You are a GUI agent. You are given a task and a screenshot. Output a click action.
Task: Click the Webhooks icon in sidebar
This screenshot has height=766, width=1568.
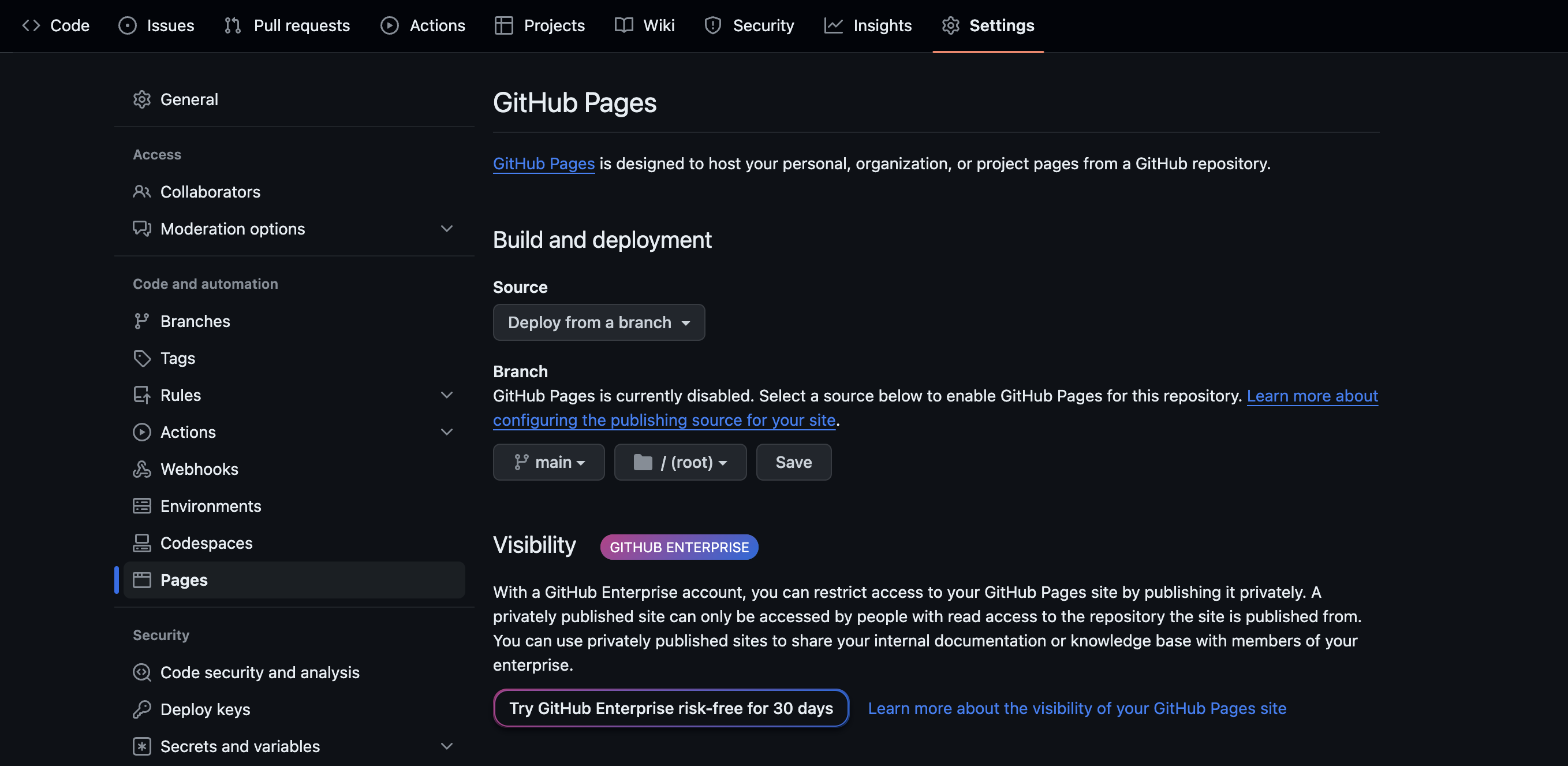pos(142,469)
